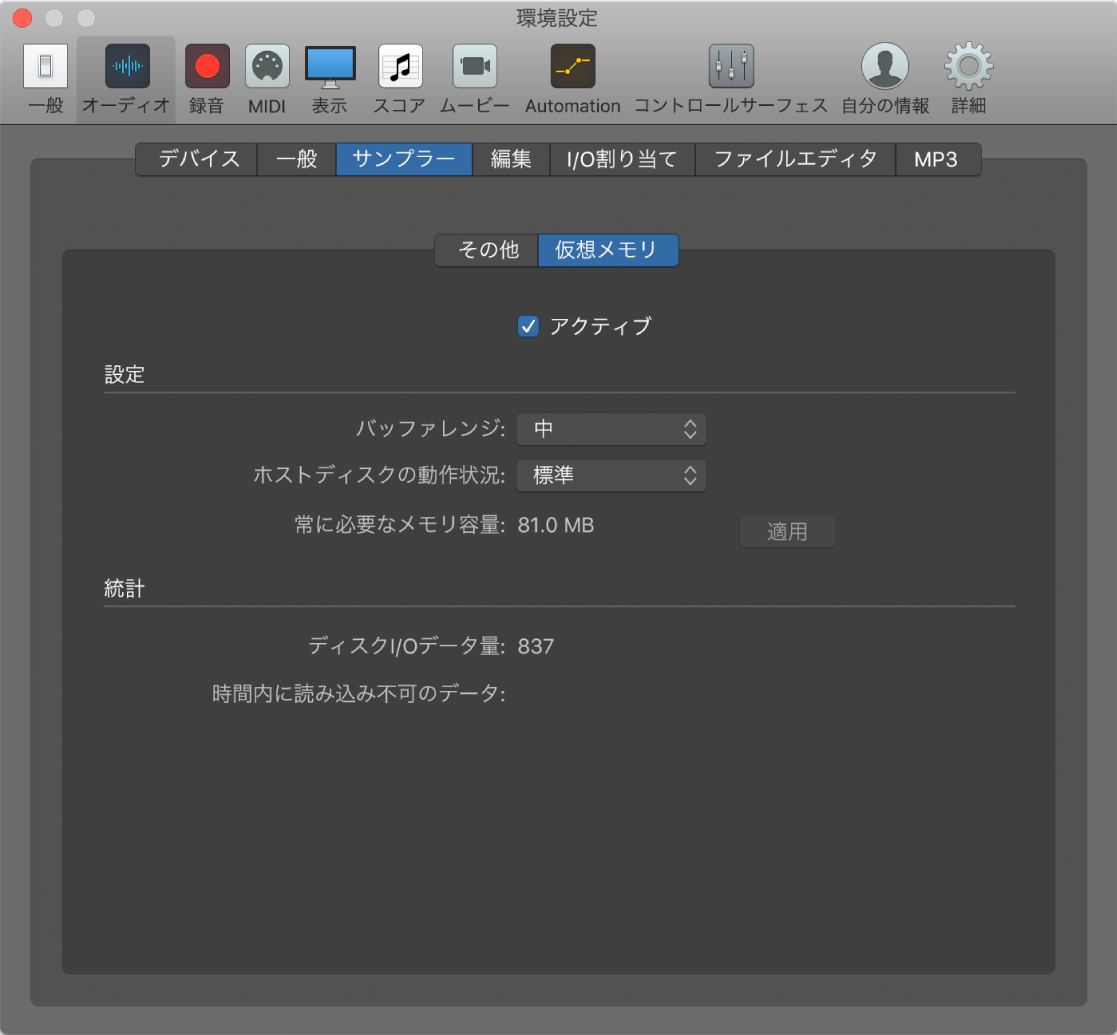Open the Control Surfaces preferences pane
The height and width of the screenshot is (1035, 1117).
729,78
